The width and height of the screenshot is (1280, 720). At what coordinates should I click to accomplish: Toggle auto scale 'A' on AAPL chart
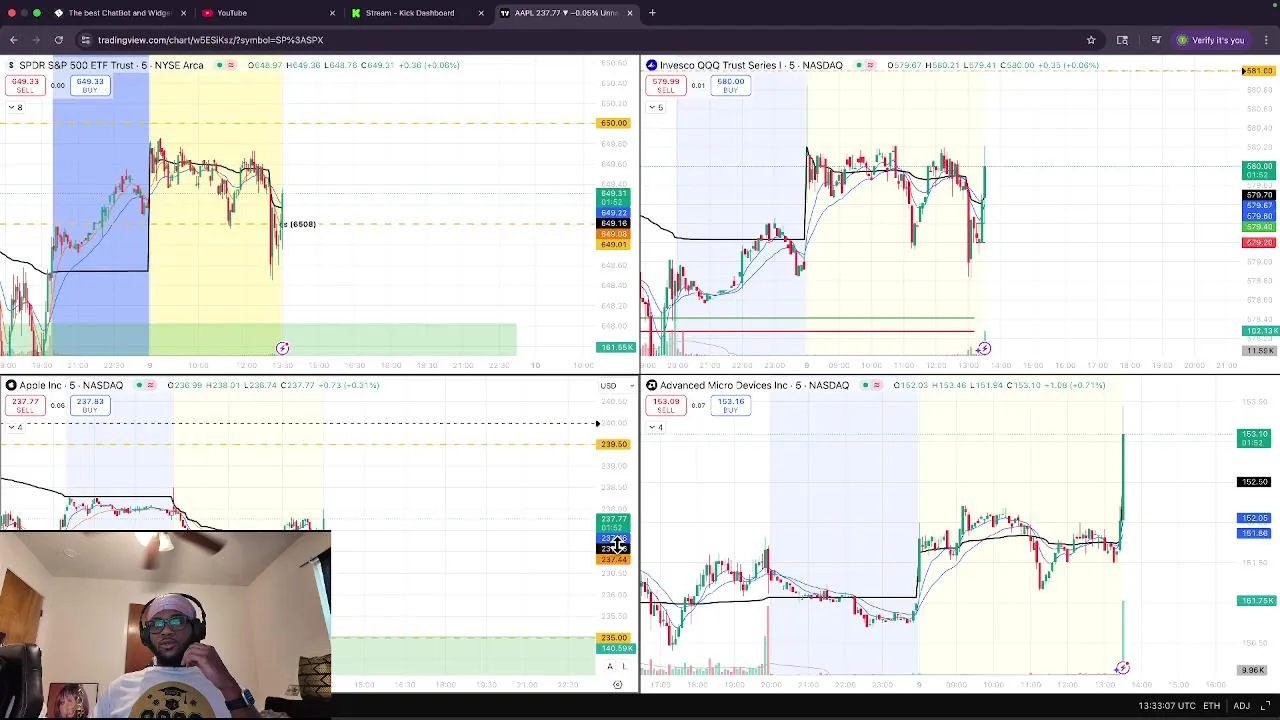[x=609, y=666]
